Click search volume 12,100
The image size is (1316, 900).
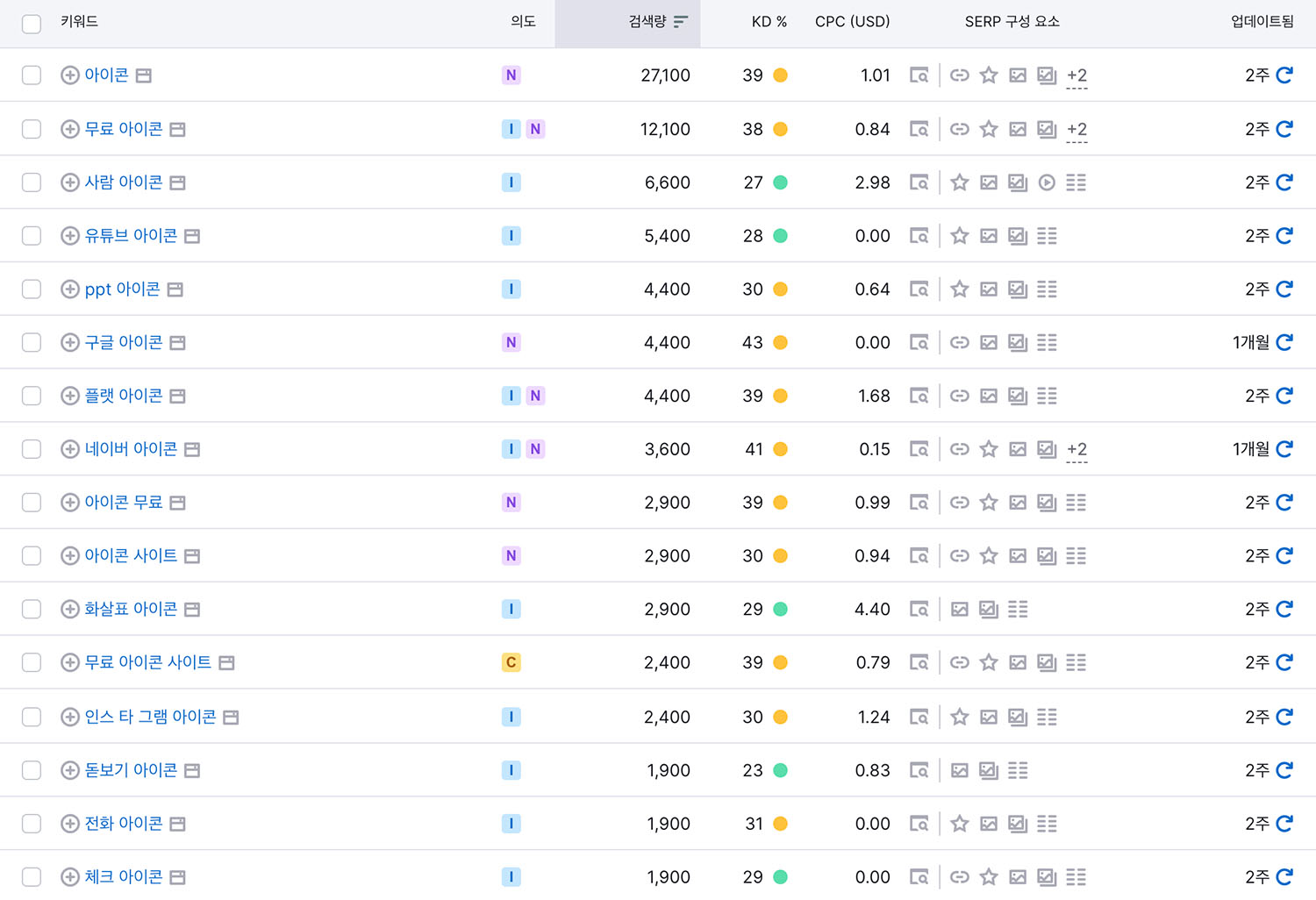tap(665, 129)
